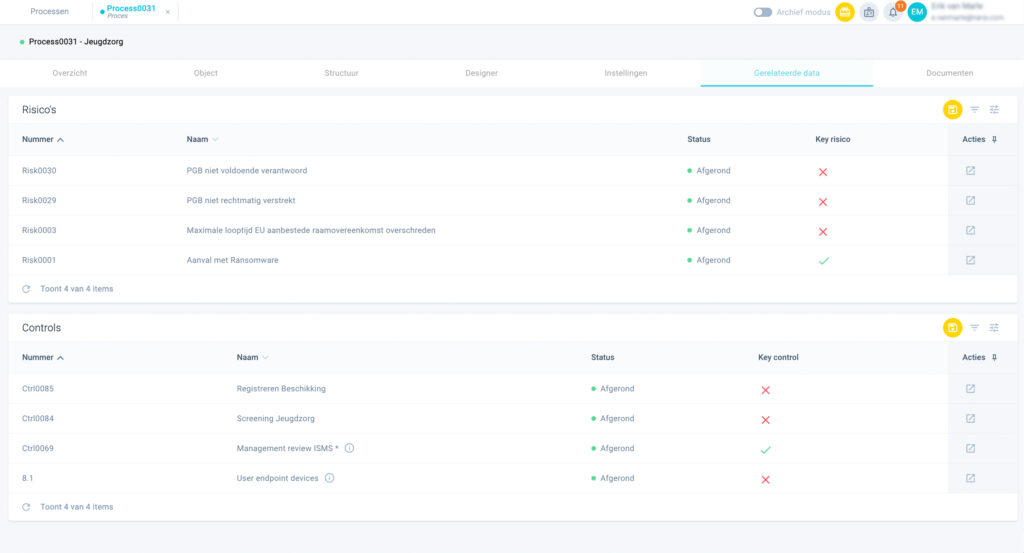Expand Naam column sort in Risico's table

215,139
